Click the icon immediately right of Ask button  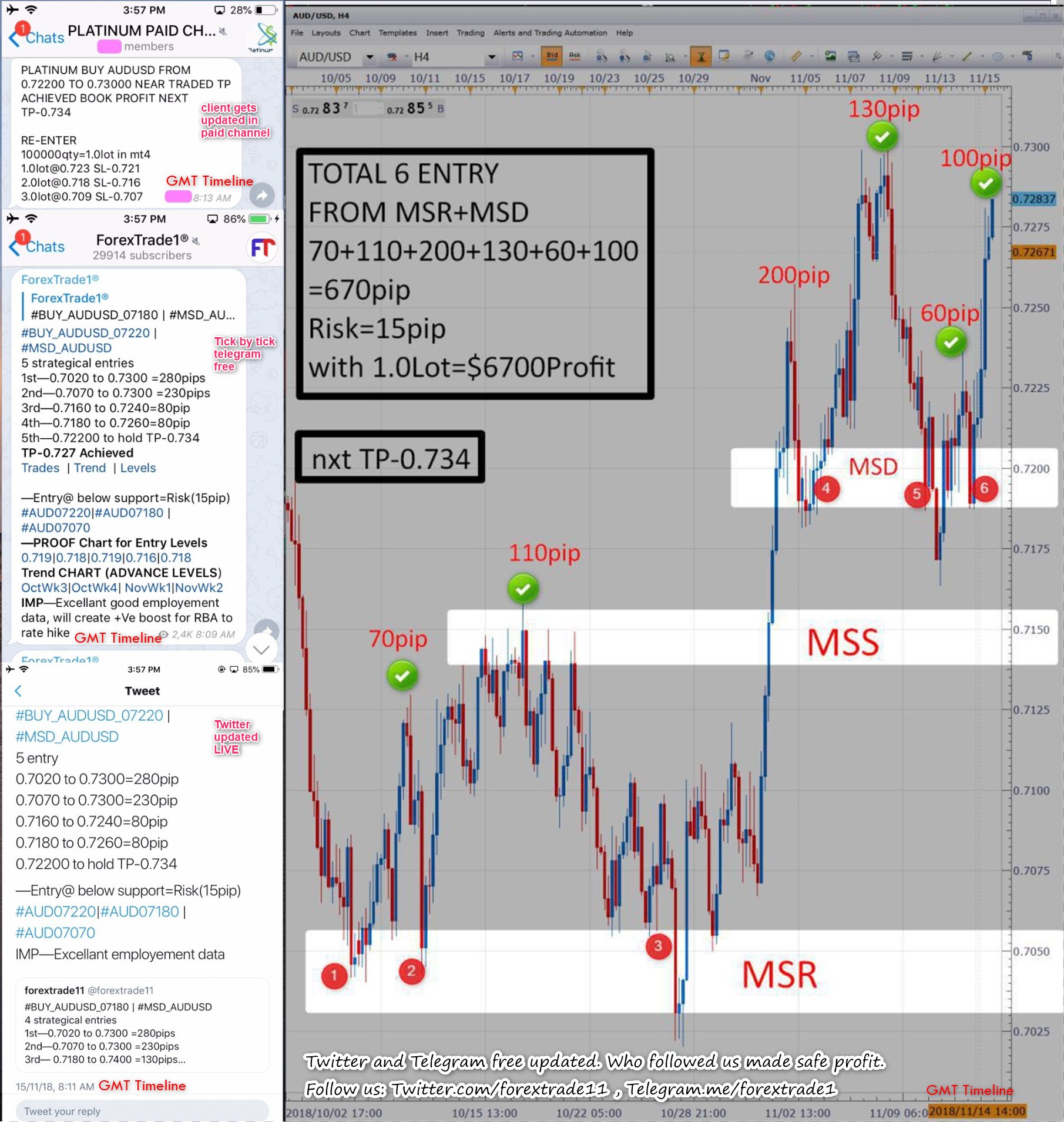click(602, 57)
